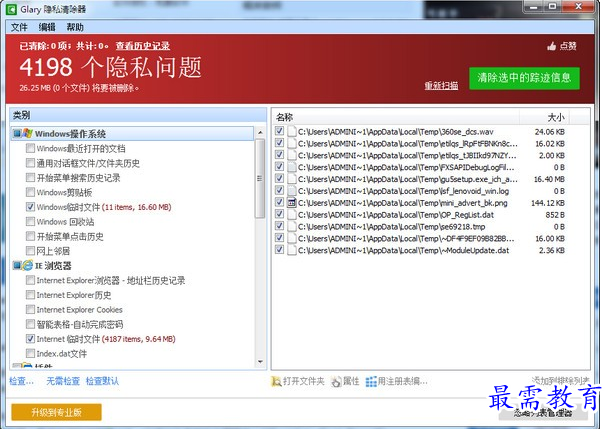The image size is (610, 429).
Task: Click 类别 panel header
Action: point(138,115)
